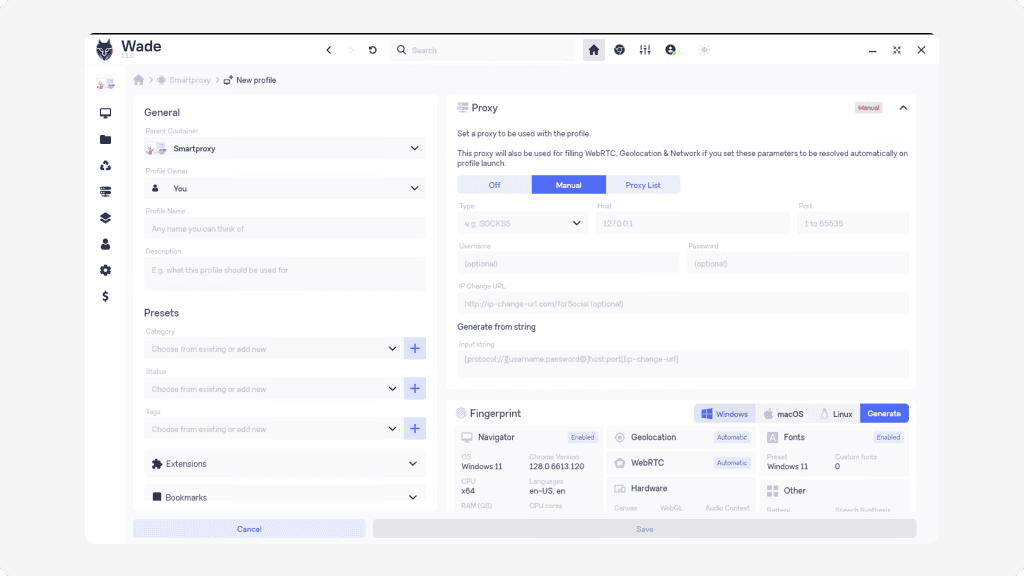Expand the Extensions section
The height and width of the screenshot is (576, 1024).
pyautogui.click(x=285, y=464)
